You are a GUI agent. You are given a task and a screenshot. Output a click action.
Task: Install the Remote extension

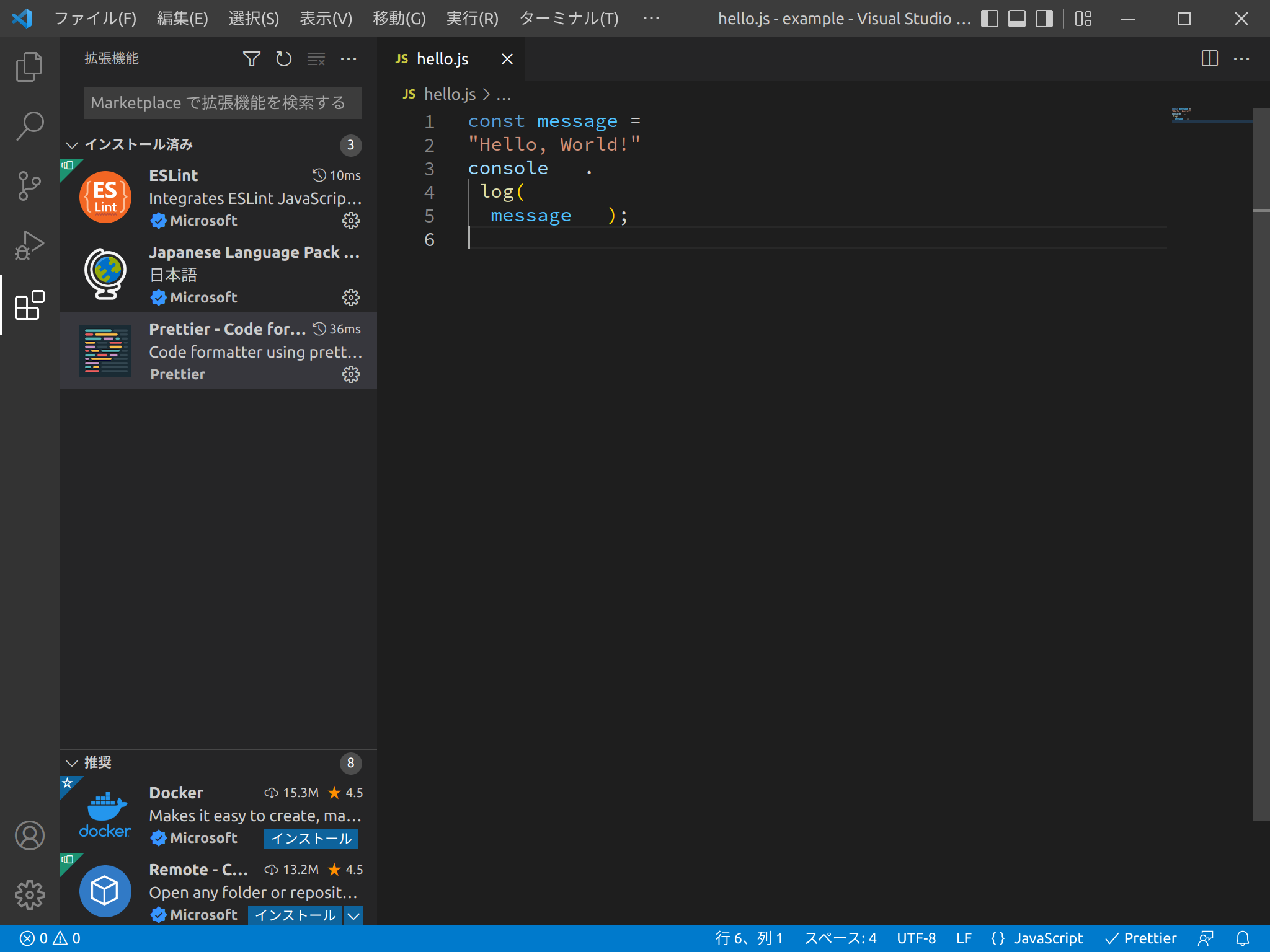click(295, 915)
